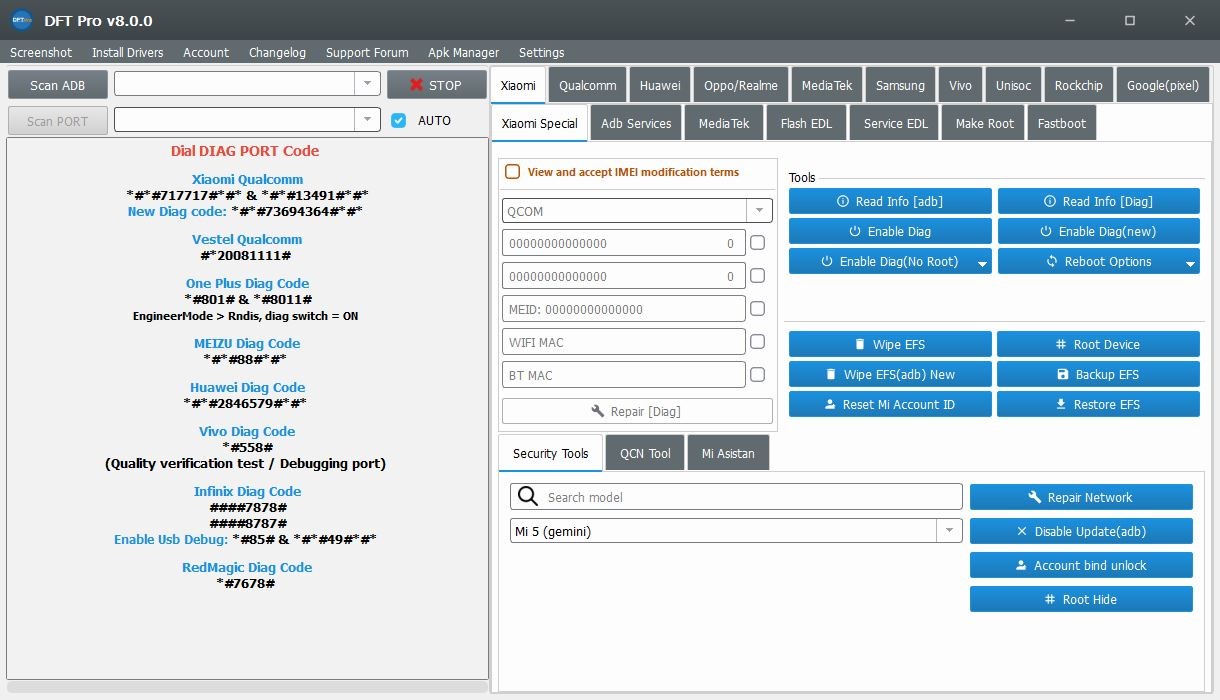Image resolution: width=1220 pixels, height=700 pixels.
Task: Switch to the MediaTek brand tab
Action: (x=827, y=85)
